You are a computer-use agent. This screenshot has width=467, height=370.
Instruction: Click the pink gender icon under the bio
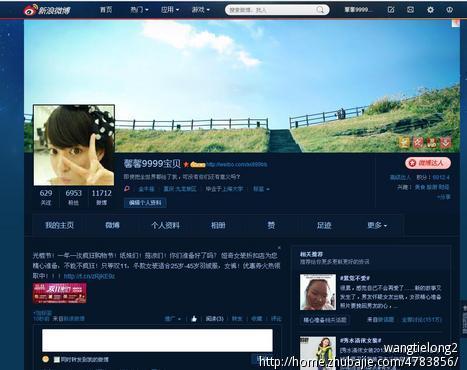pos(127,189)
